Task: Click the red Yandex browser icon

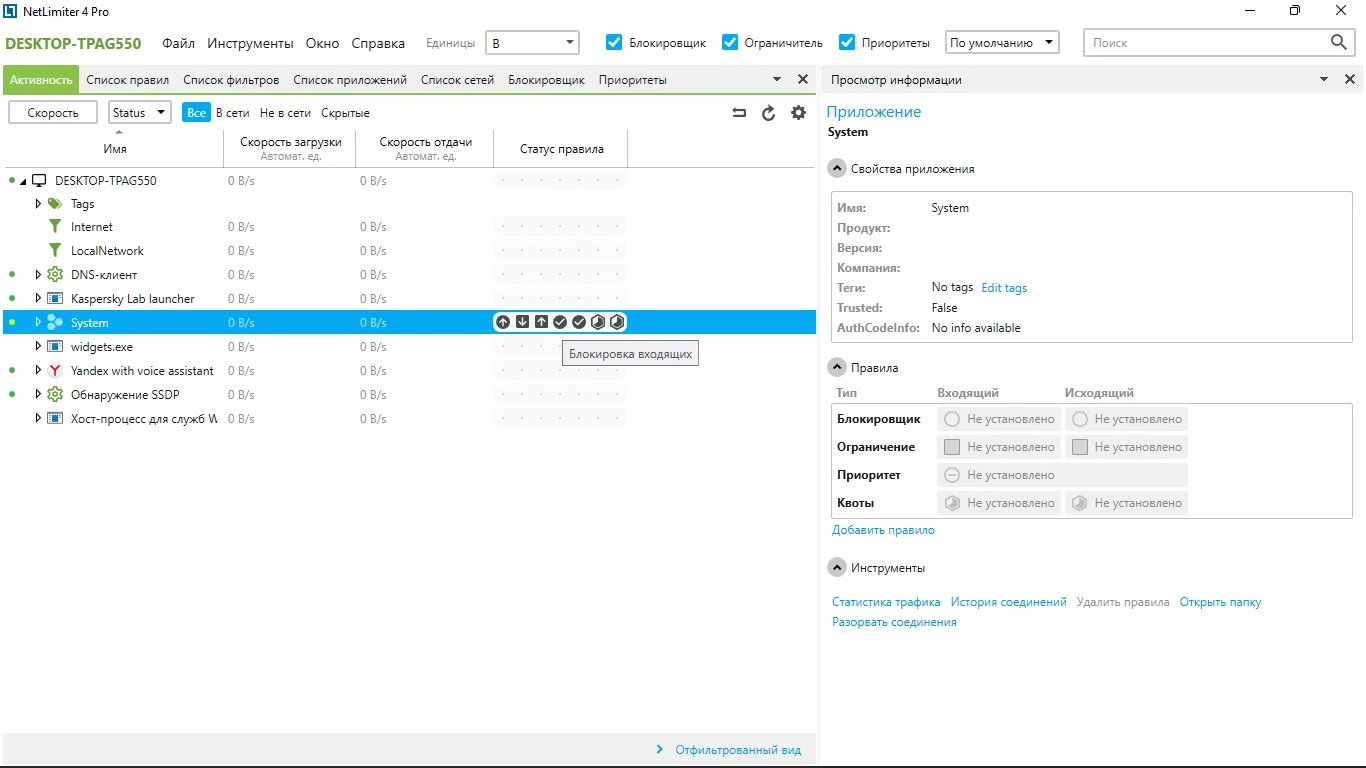Action: (55, 371)
